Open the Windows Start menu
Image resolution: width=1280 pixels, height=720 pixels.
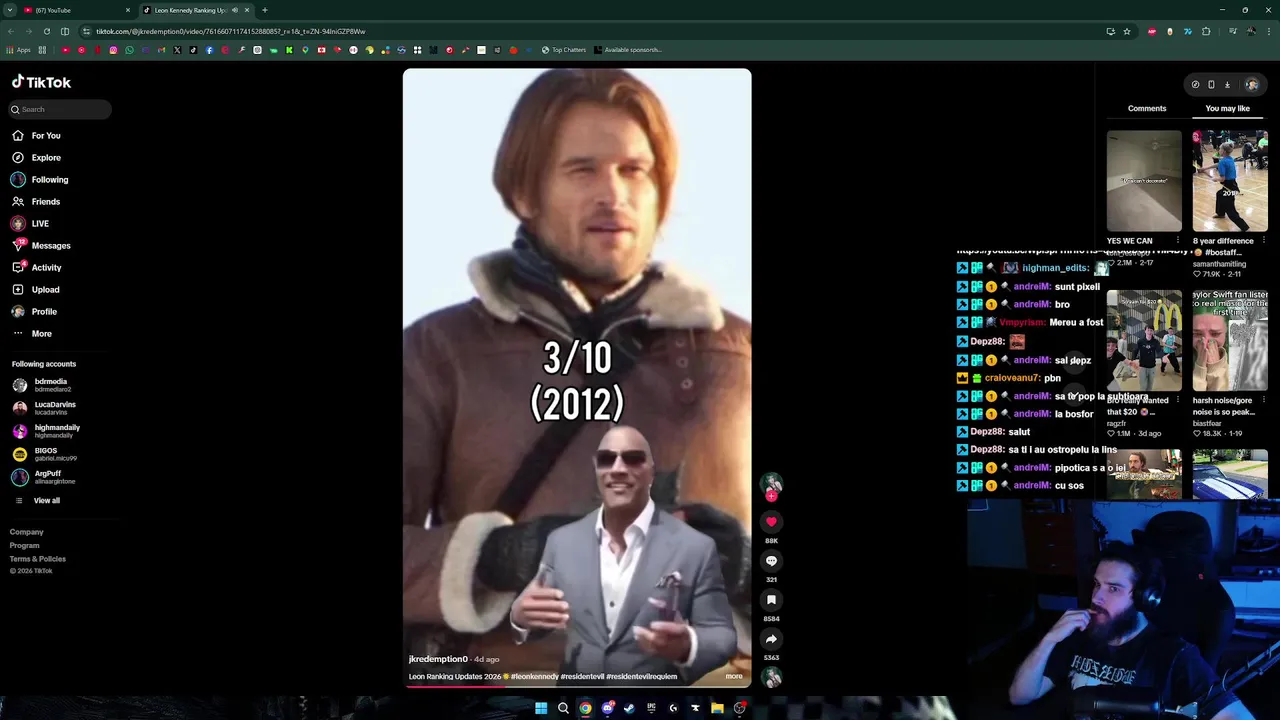click(x=541, y=708)
